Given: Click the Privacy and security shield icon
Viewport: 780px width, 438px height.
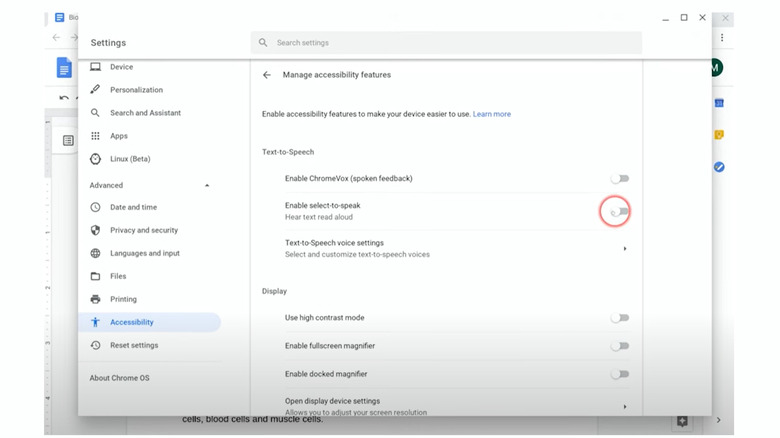Looking at the screenshot, I should 95,230.
